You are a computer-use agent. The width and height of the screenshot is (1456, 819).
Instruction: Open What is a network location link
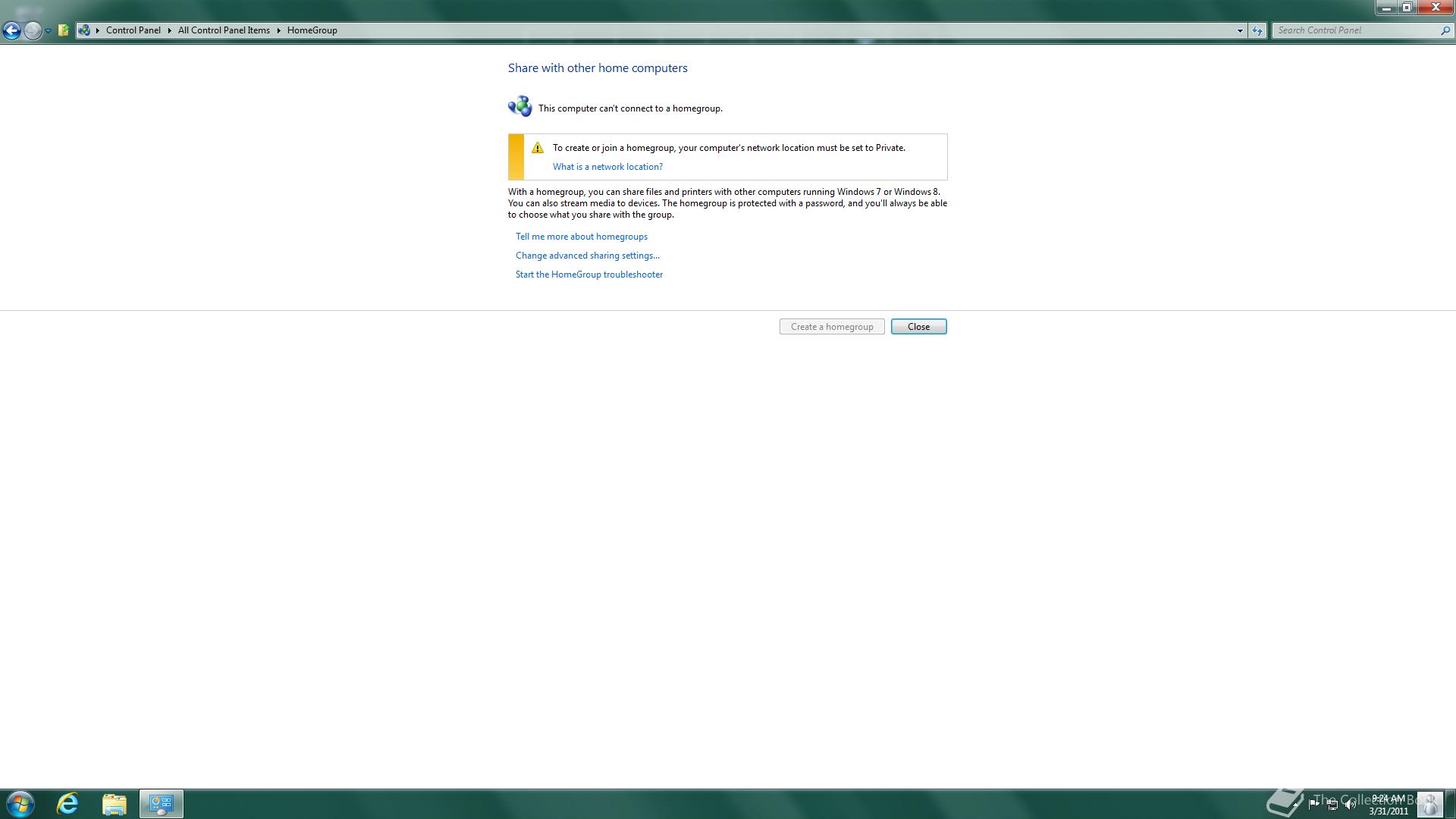coord(607,167)
